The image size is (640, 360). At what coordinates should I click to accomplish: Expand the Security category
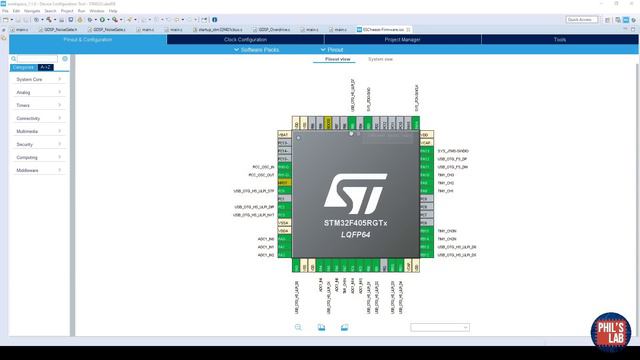(38, 144)
